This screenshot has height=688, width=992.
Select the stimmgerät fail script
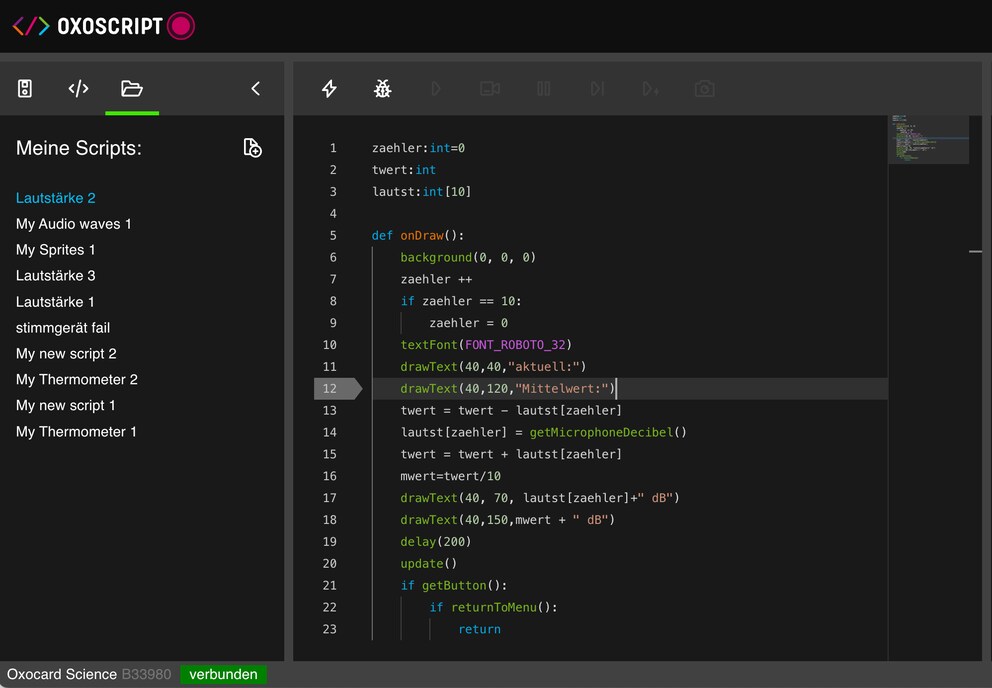point(63,328)
